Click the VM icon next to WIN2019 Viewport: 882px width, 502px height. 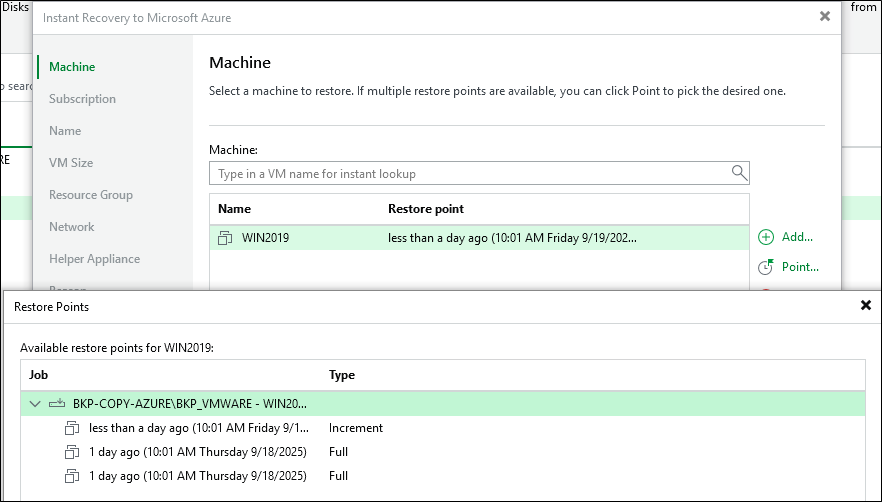click(x=225, y=238)
